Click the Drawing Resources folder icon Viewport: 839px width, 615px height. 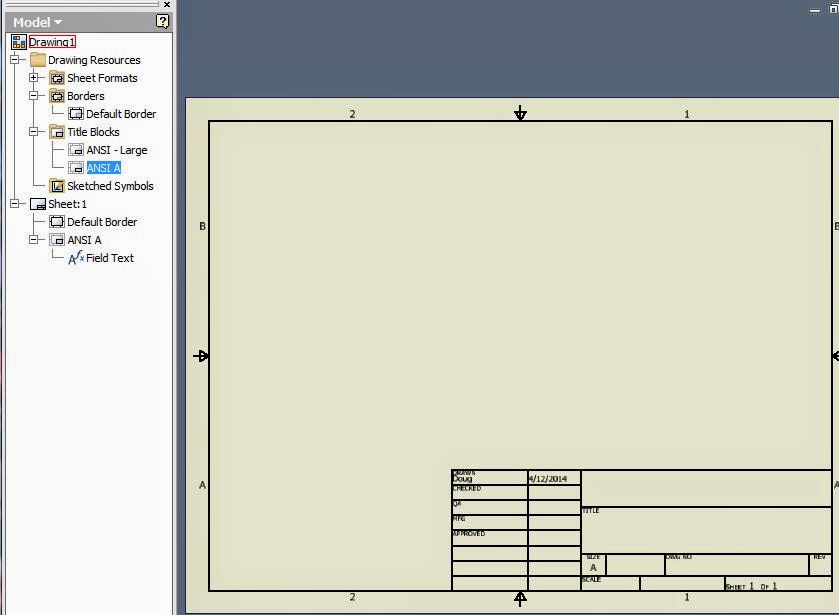(x=38, y=60)
